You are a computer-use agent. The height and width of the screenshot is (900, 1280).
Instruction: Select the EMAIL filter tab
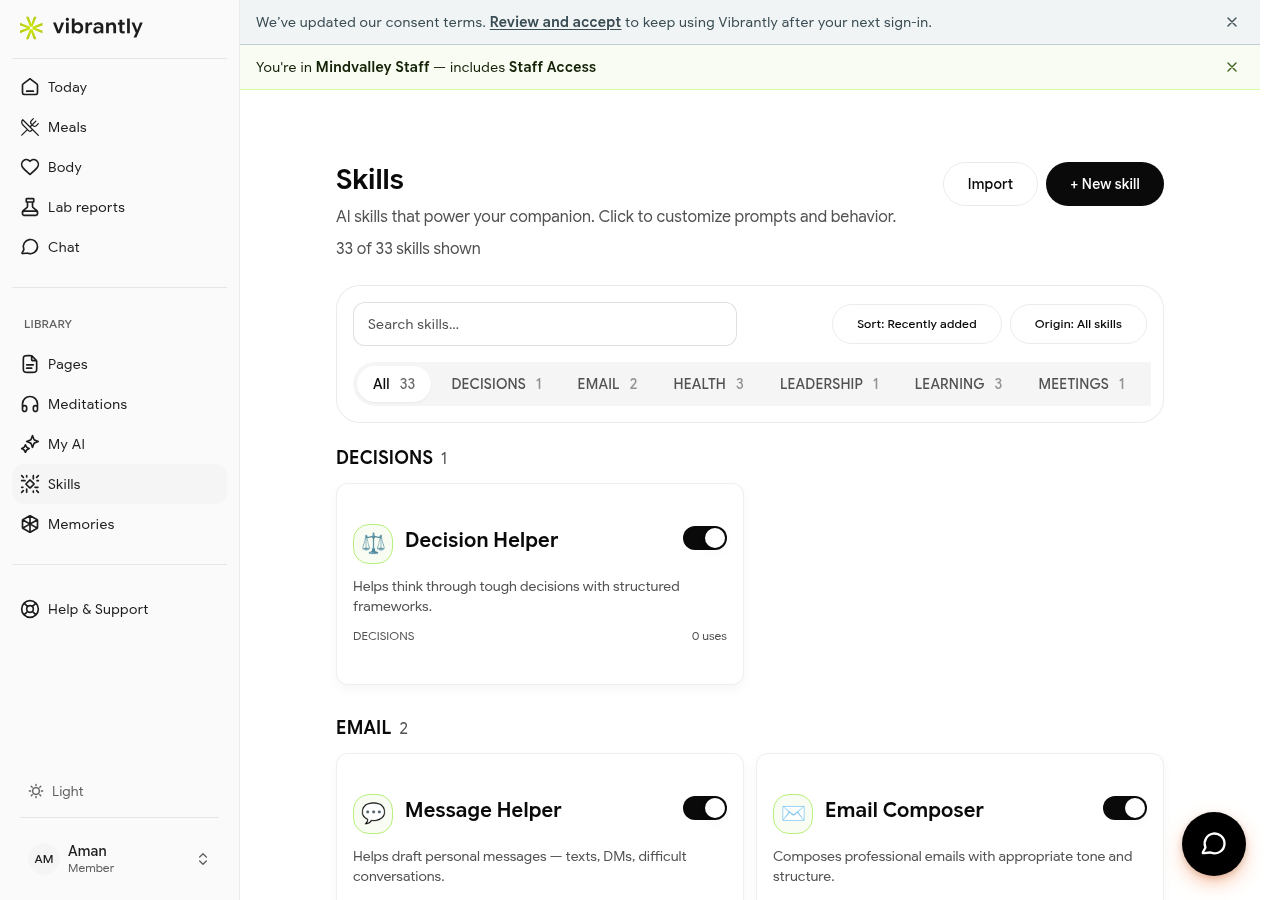[x=607, y=384]
